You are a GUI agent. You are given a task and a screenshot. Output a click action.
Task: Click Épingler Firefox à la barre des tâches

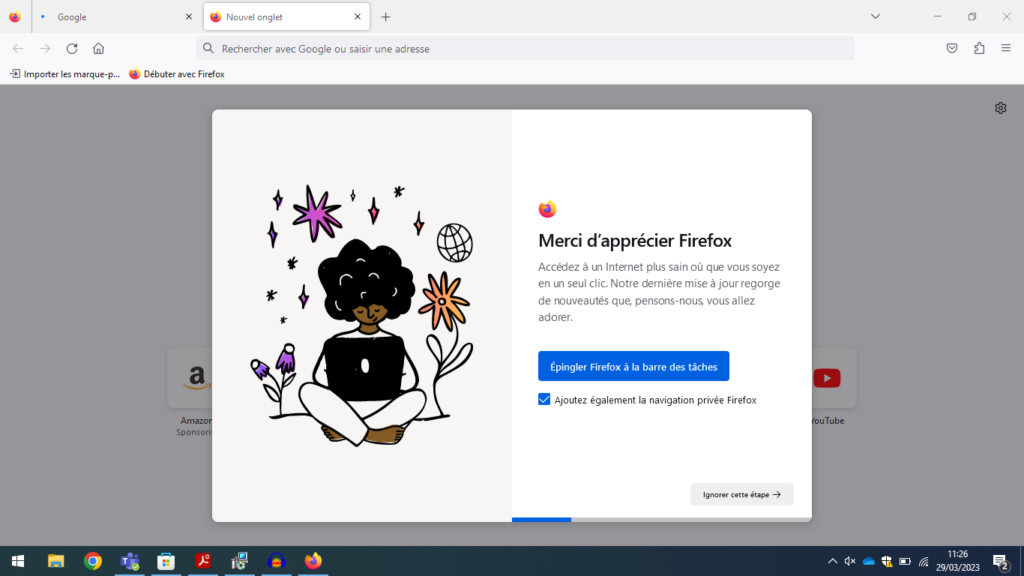[633, 367]
